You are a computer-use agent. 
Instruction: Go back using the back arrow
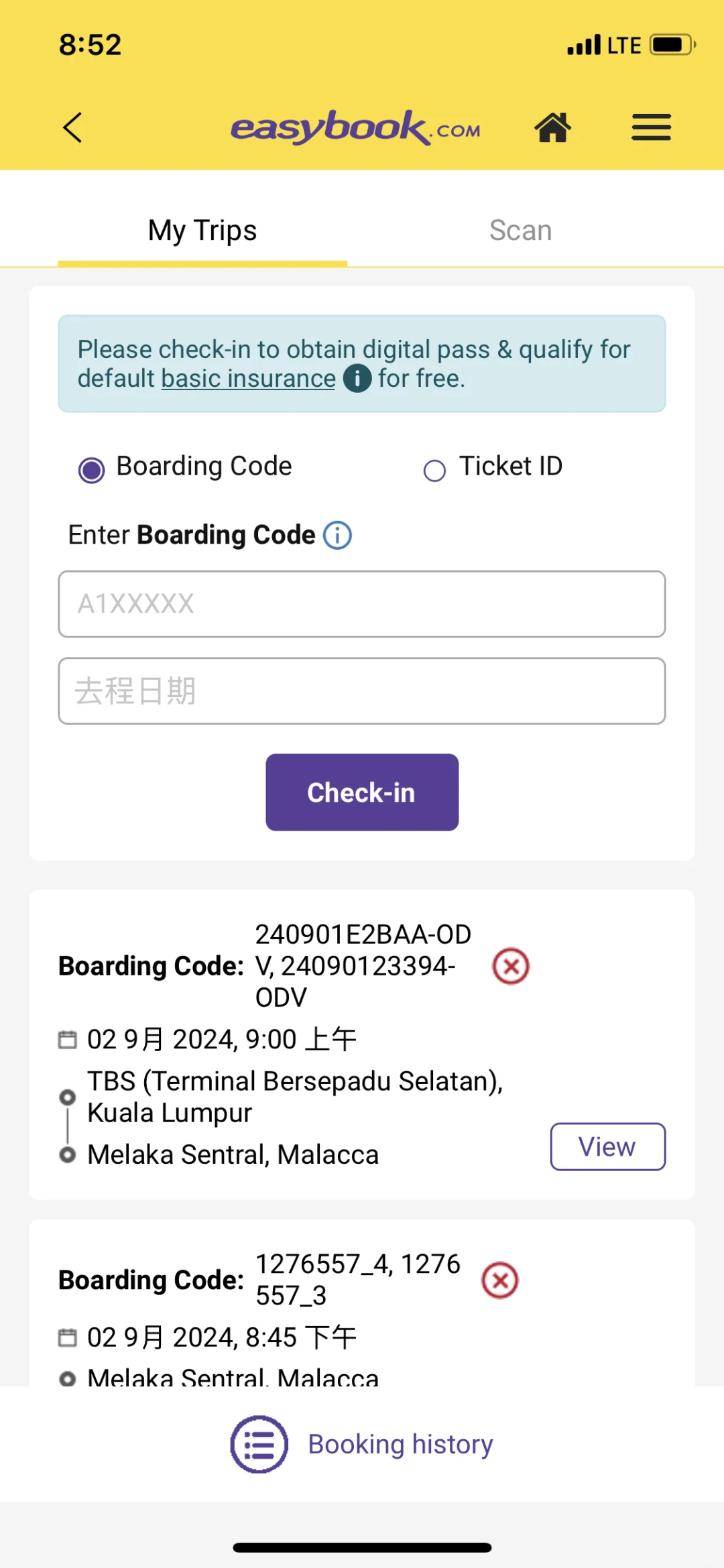[72, 127]
